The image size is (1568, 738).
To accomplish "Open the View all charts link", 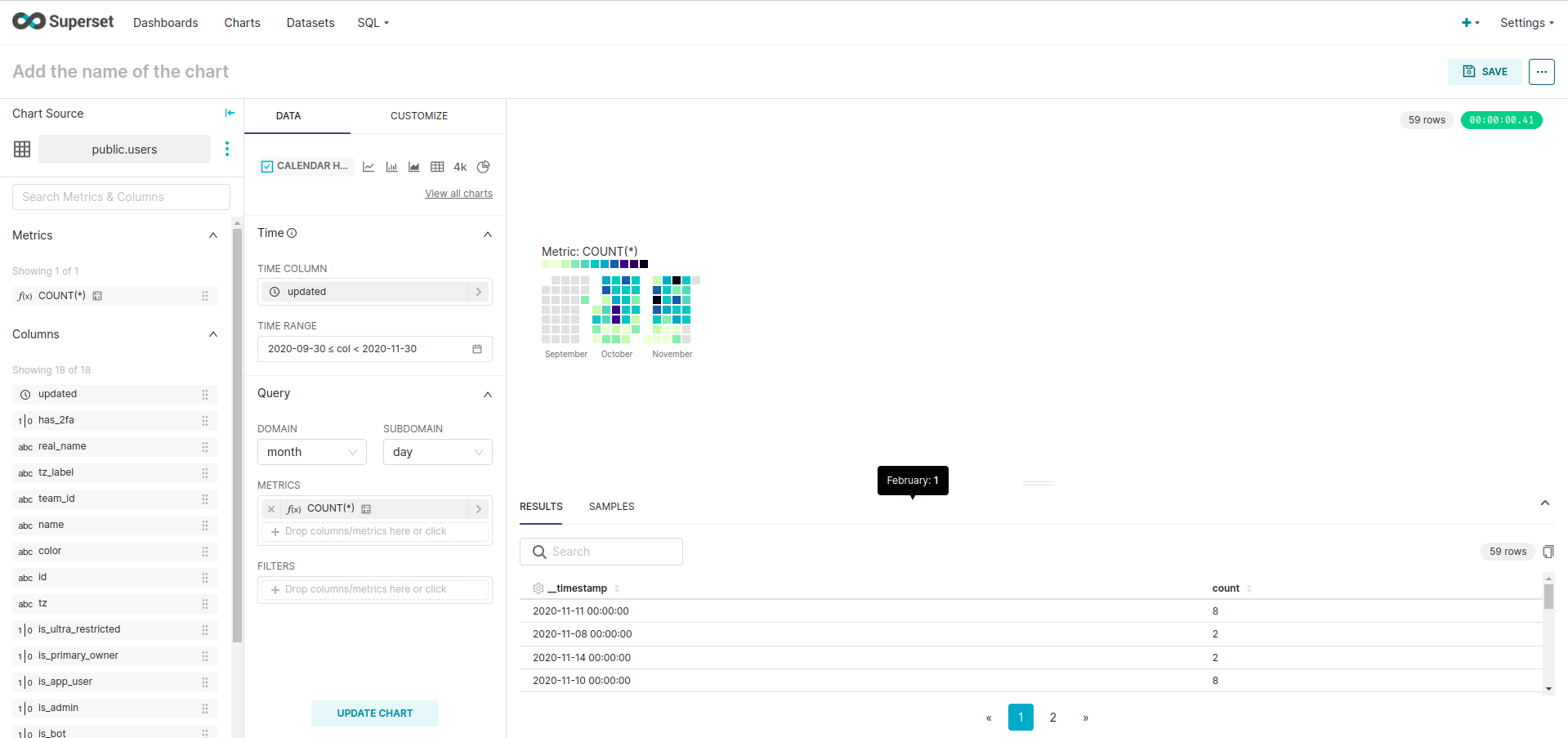I will pos(458,194).
